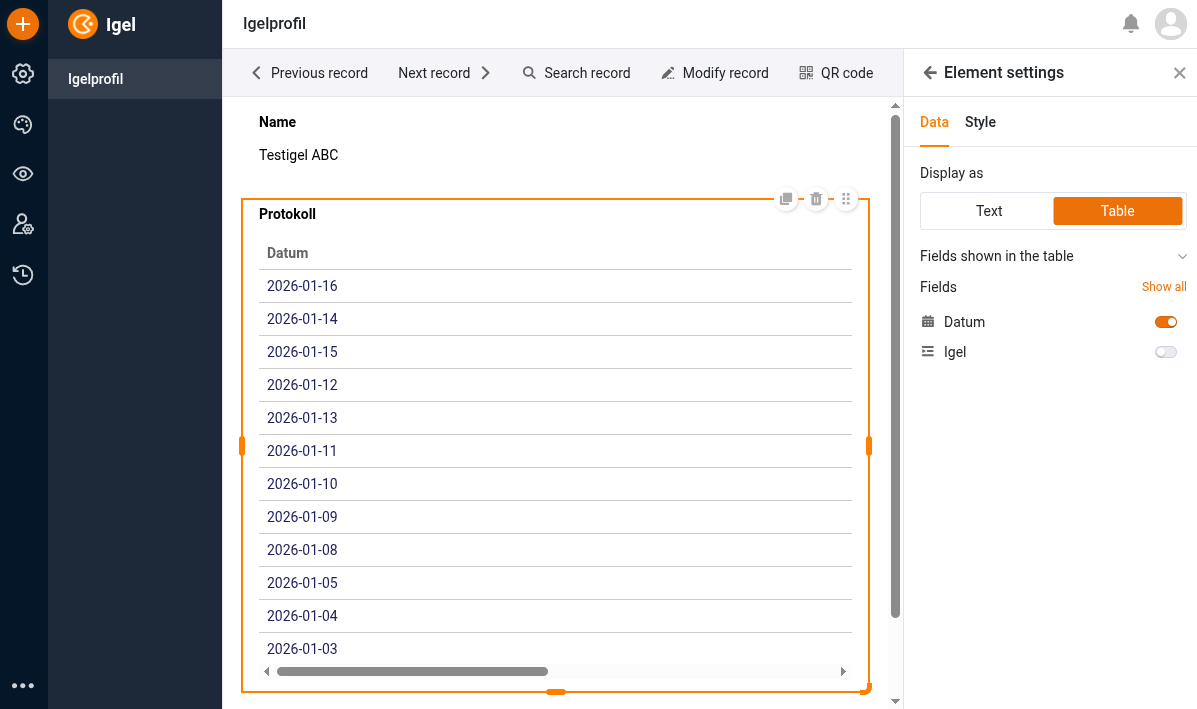
Task: Select Igelprofil page in sidebar
Action: pos(96,79)
